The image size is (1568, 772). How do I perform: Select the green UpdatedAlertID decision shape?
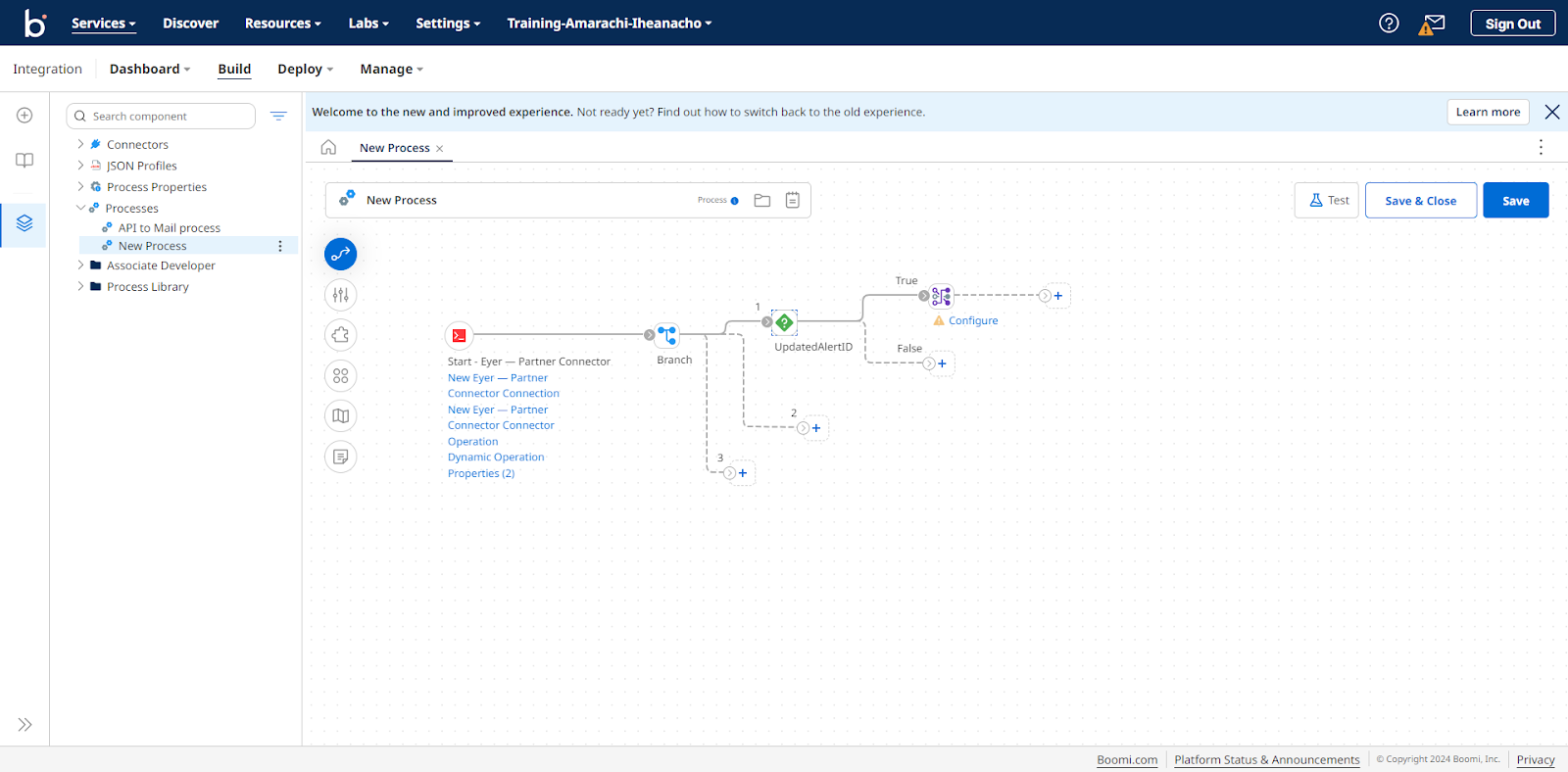point(784,322)
